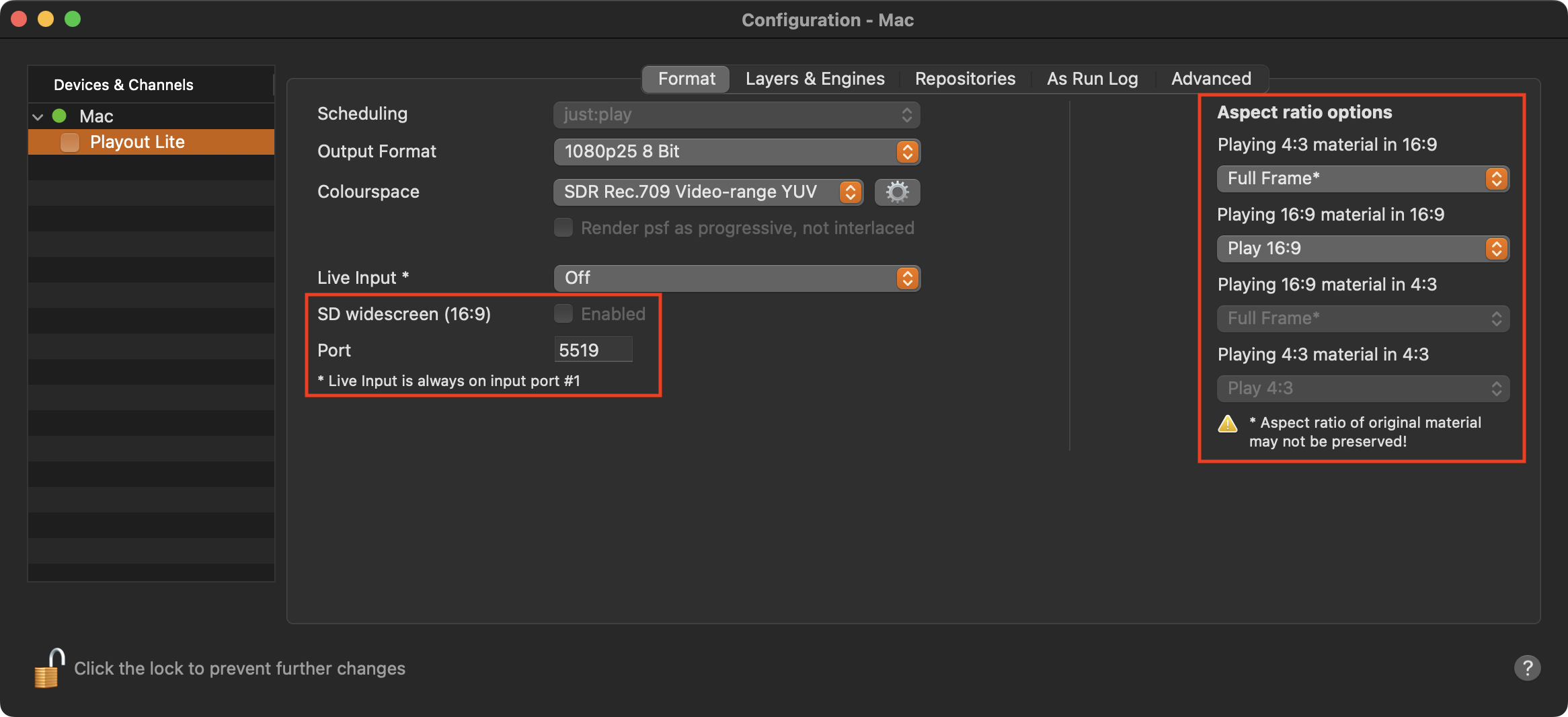This screenshot has height=717, width=1568.
Task: Click the green zoom window button
Action: [73, 19]
